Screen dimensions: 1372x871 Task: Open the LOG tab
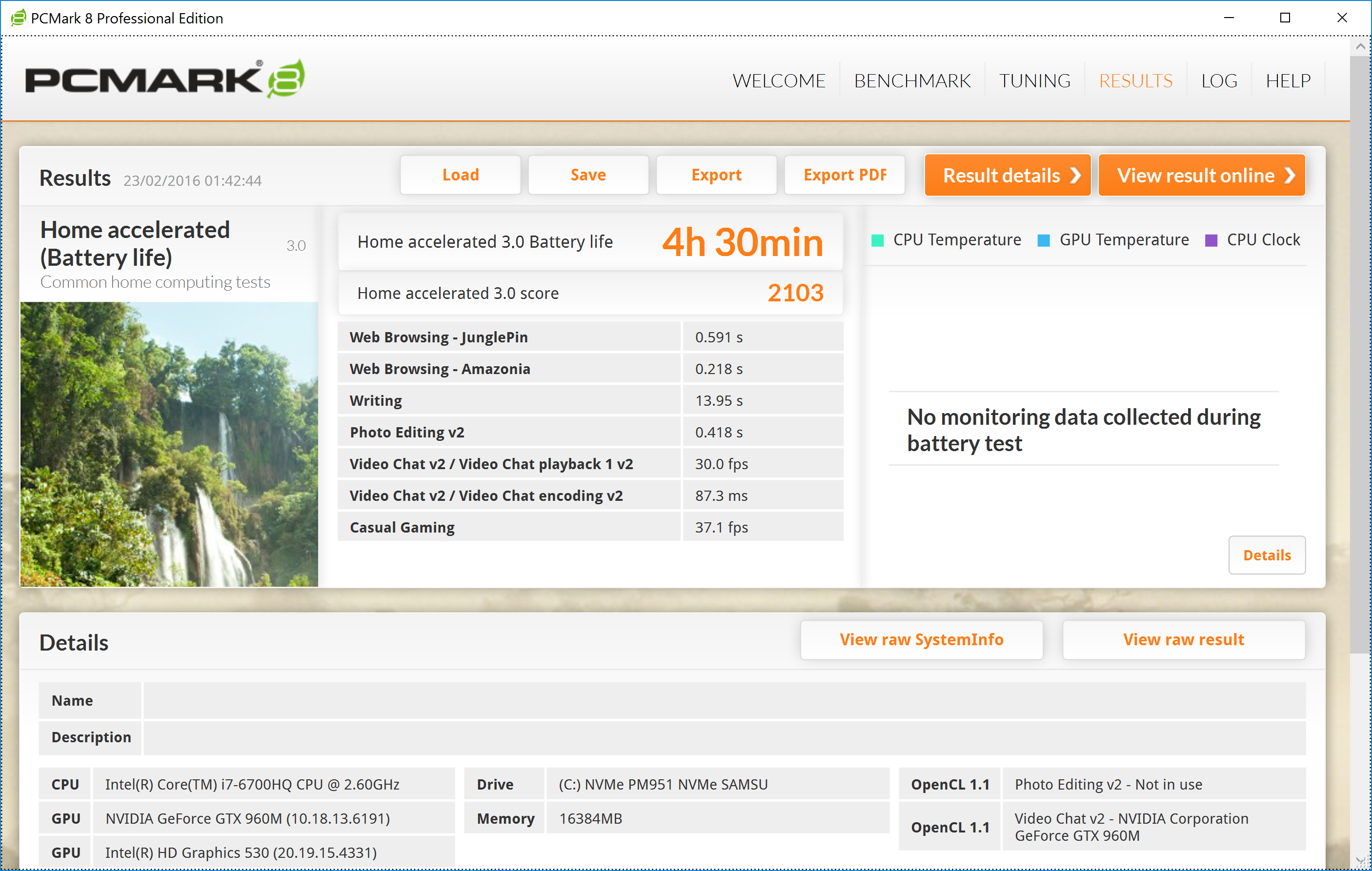pyautogui.click(x=1219, y=81)
